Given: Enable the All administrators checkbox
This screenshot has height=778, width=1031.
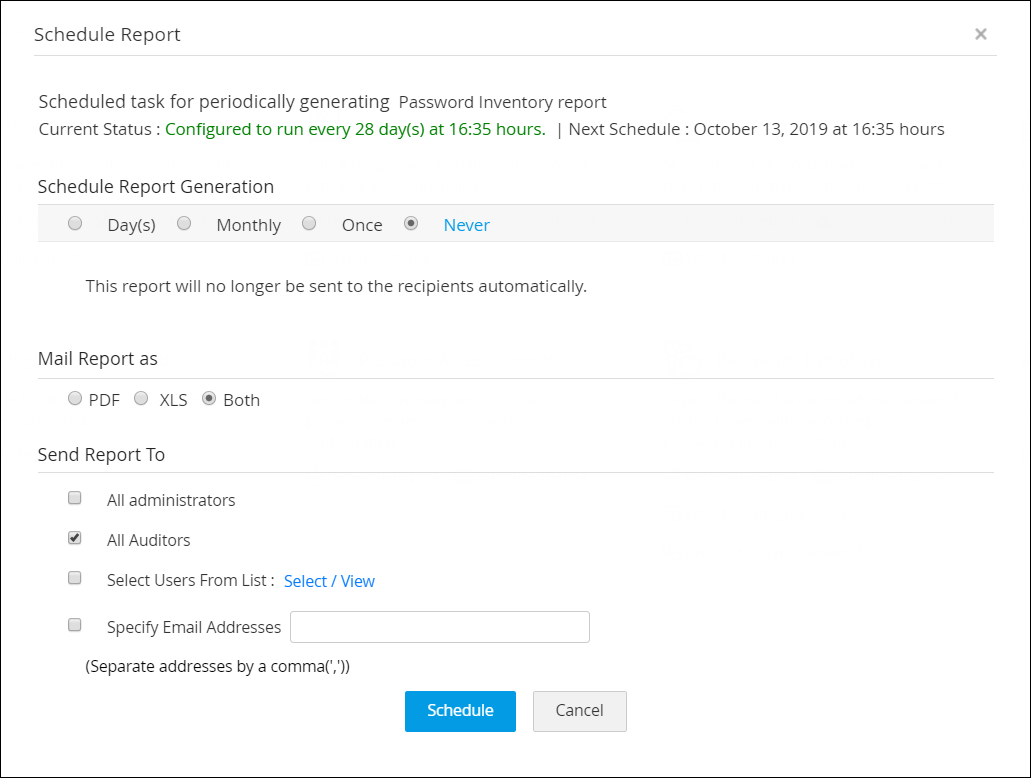Looking at the screenshot, I should pyautogui.click(x=75, y=498).
